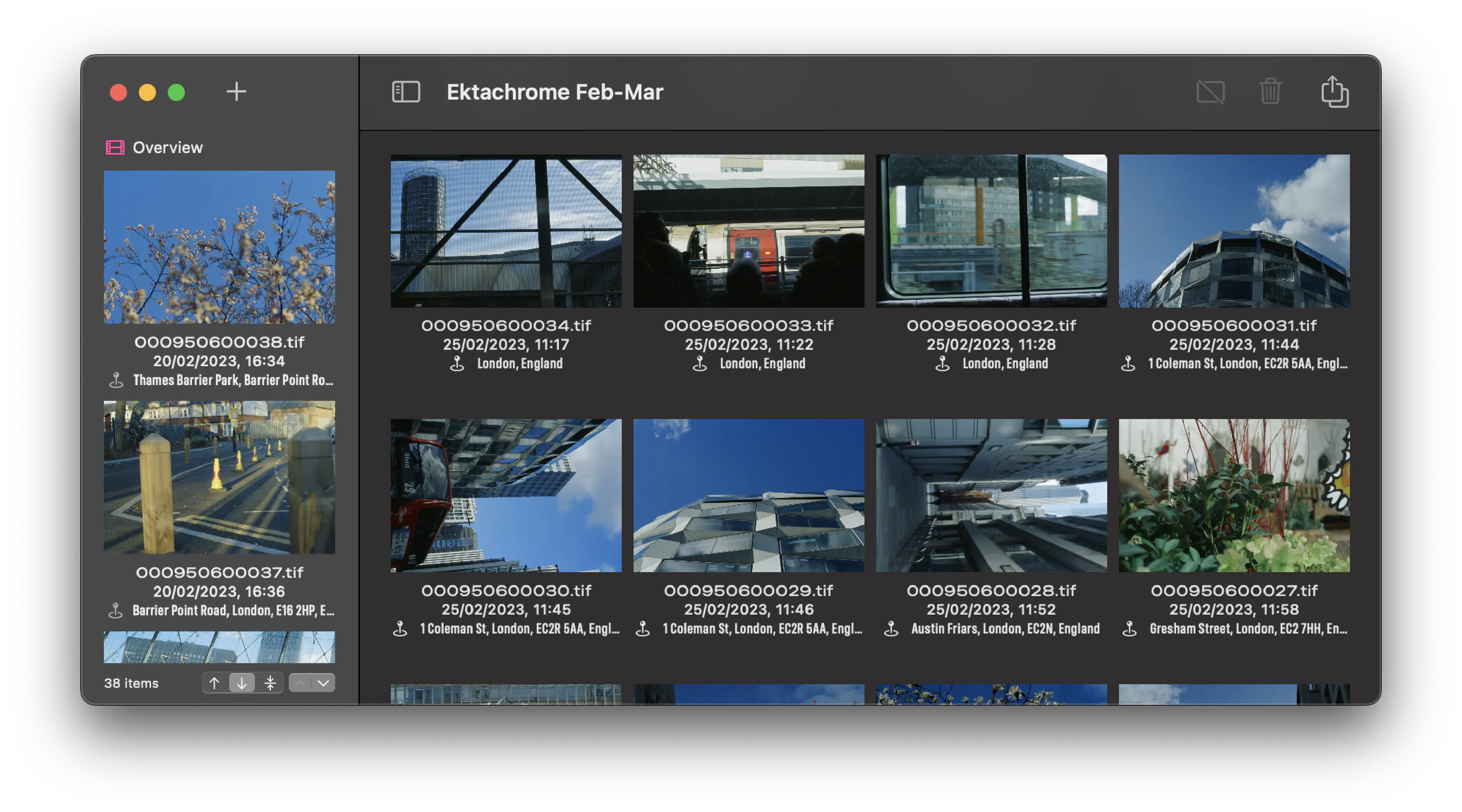Click location pin icon under 000950600027.tif
This screenshot has width=1462, height=812.
[1130, 629]
